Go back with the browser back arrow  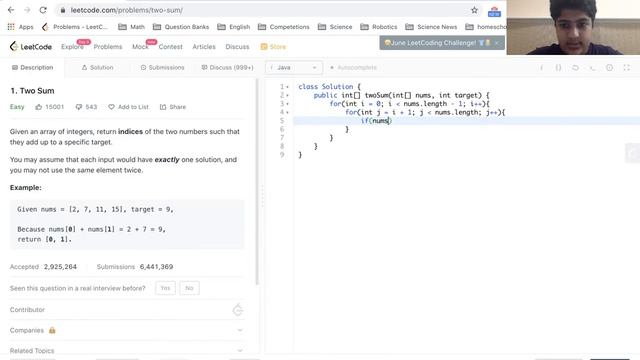click(x=11, y=10)
